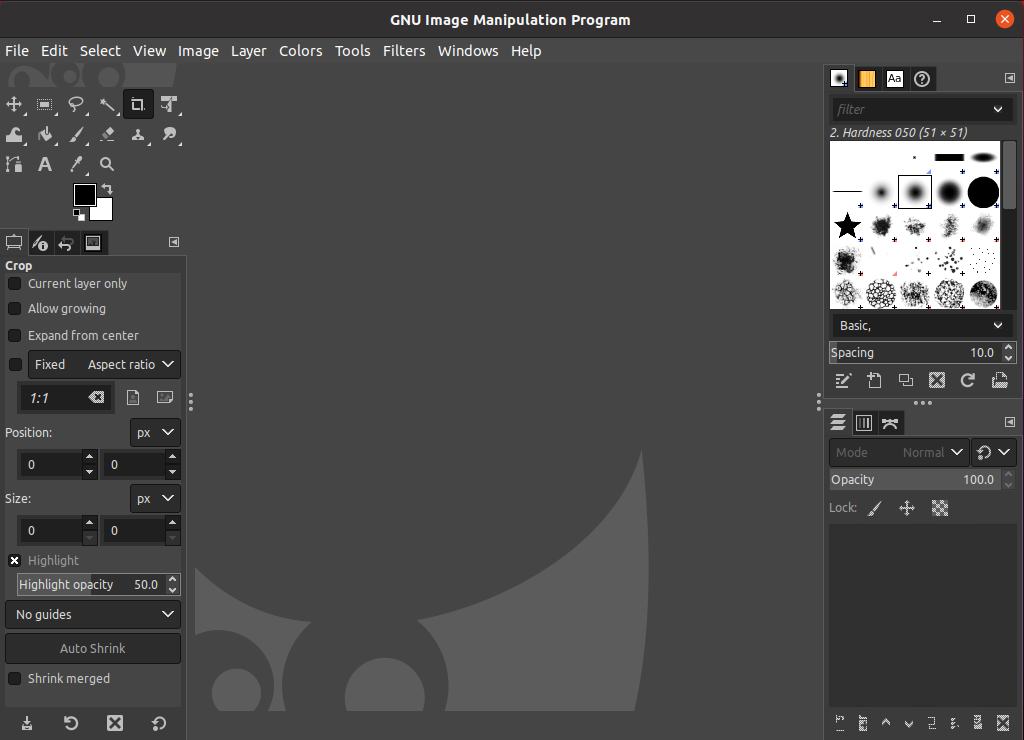Select the Zoom magnifier tool
This screenshot has height=740, width=1024.
coord(107,164)
